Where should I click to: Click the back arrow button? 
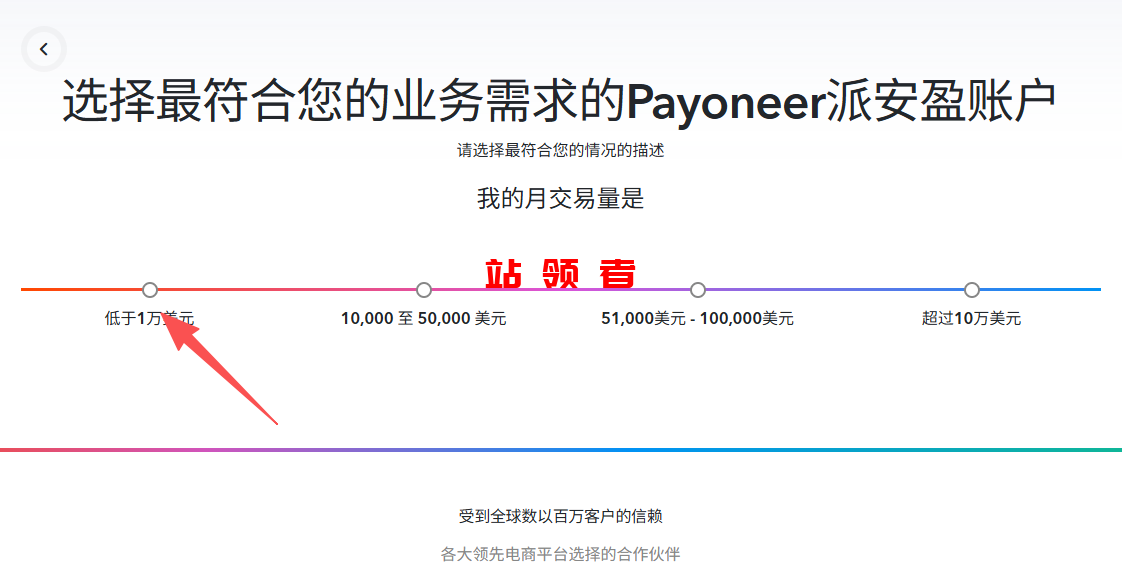pos(44,49)
